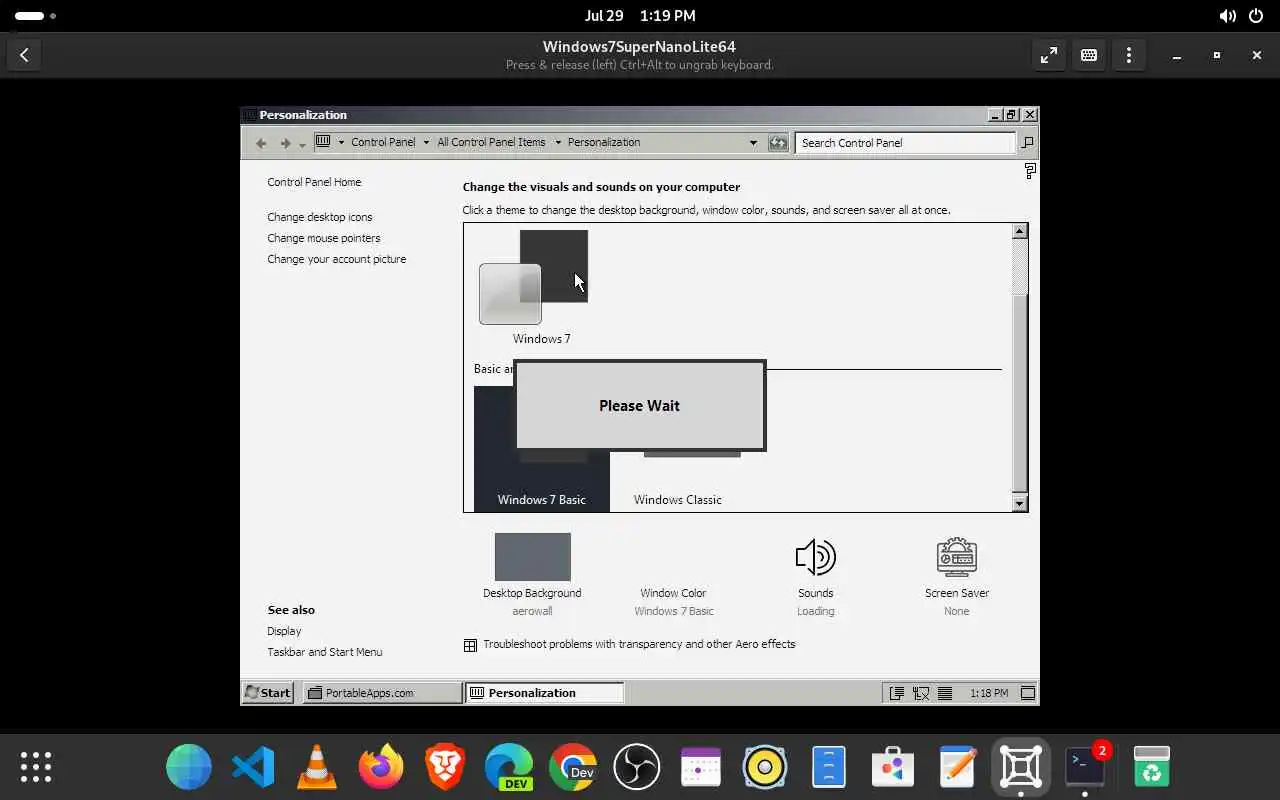Viewport: 1280px width, 800px height.
Task: Click the Personalization taskbar button
Action: pyautogui.click(x=545, y=692)
